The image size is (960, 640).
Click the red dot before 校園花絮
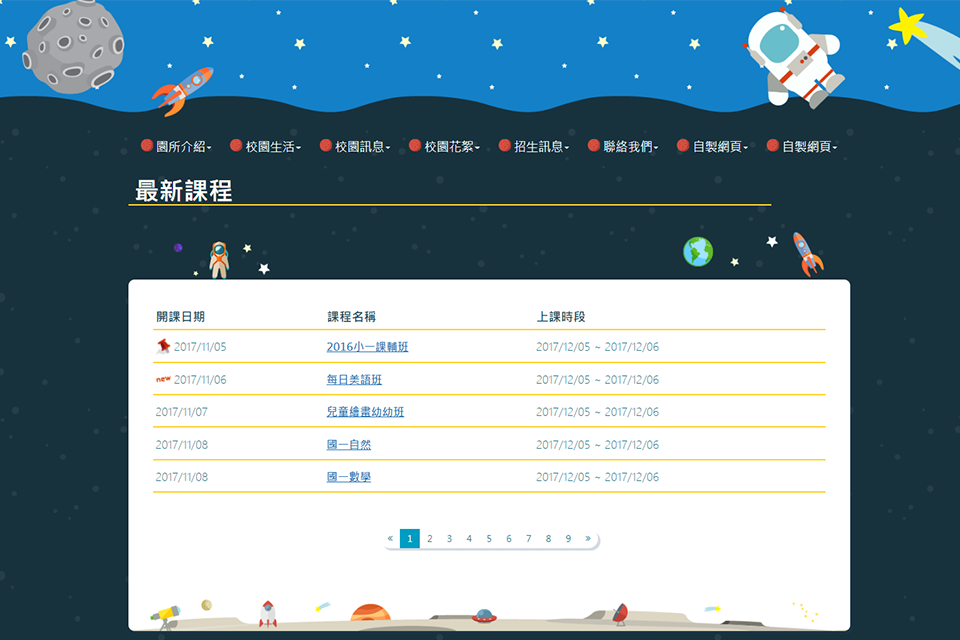click(414, 145)
